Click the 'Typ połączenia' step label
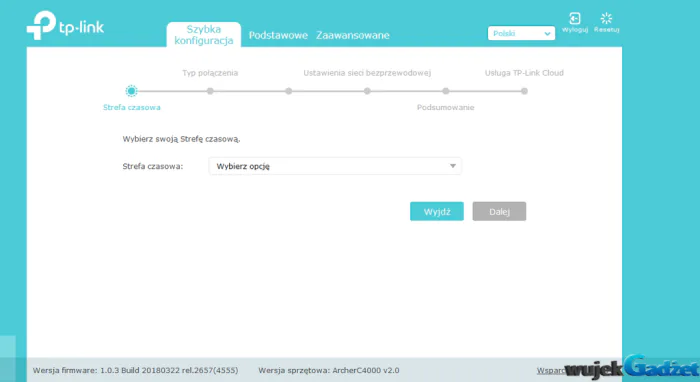Screen dimensions: 700x382 210,73
